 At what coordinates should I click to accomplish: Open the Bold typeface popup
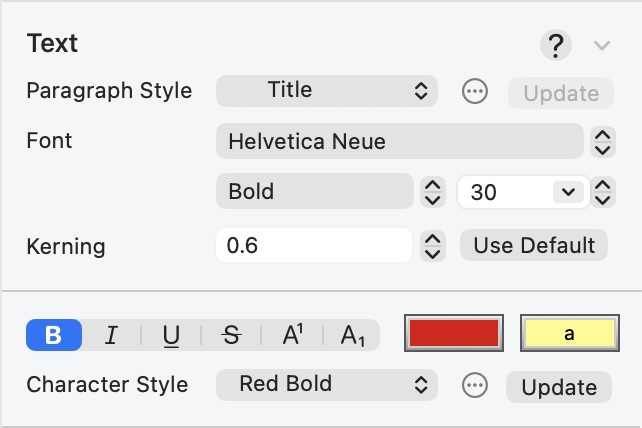tap(315, 191)
